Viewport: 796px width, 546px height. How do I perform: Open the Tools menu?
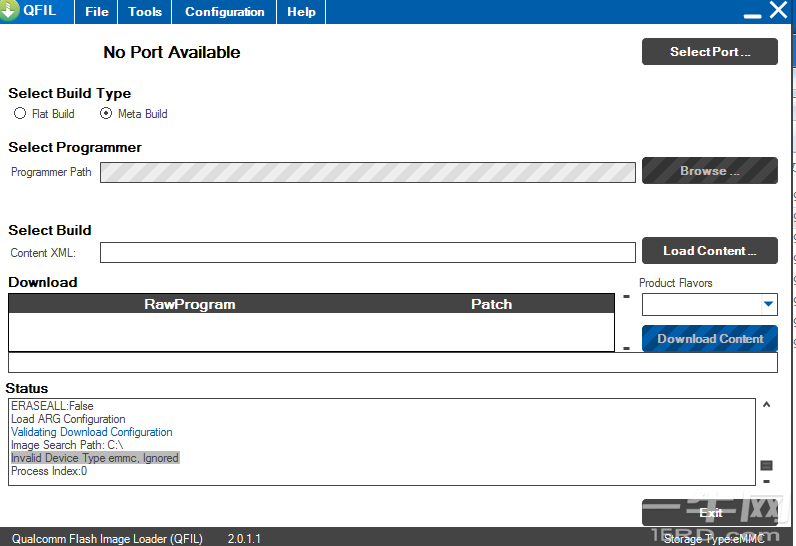coord(145,12)
